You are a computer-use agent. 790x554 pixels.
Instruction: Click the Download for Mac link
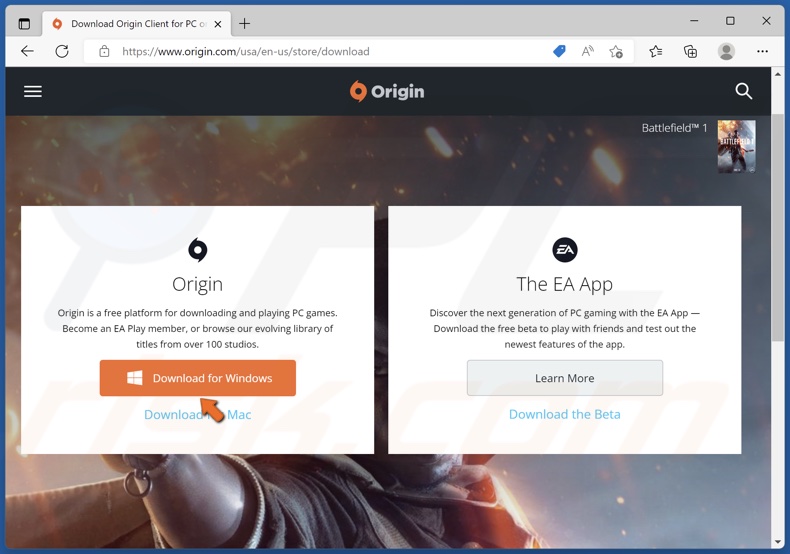click(x=198, y=414)
